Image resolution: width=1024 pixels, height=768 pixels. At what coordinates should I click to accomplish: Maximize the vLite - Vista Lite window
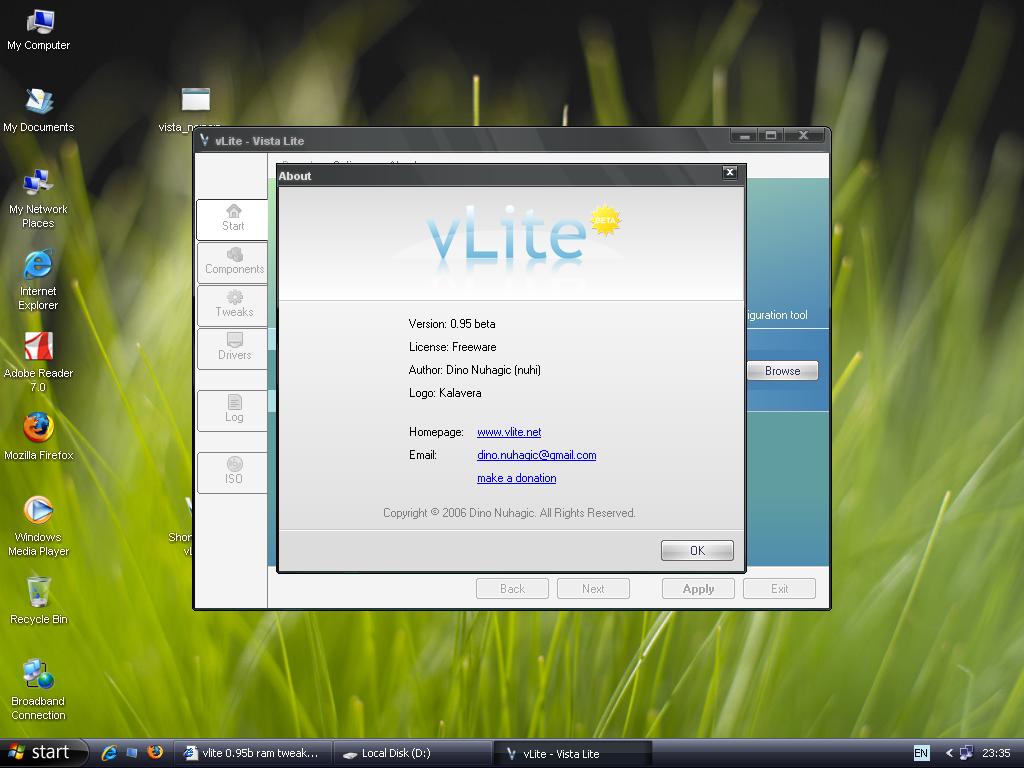point(771,135)
